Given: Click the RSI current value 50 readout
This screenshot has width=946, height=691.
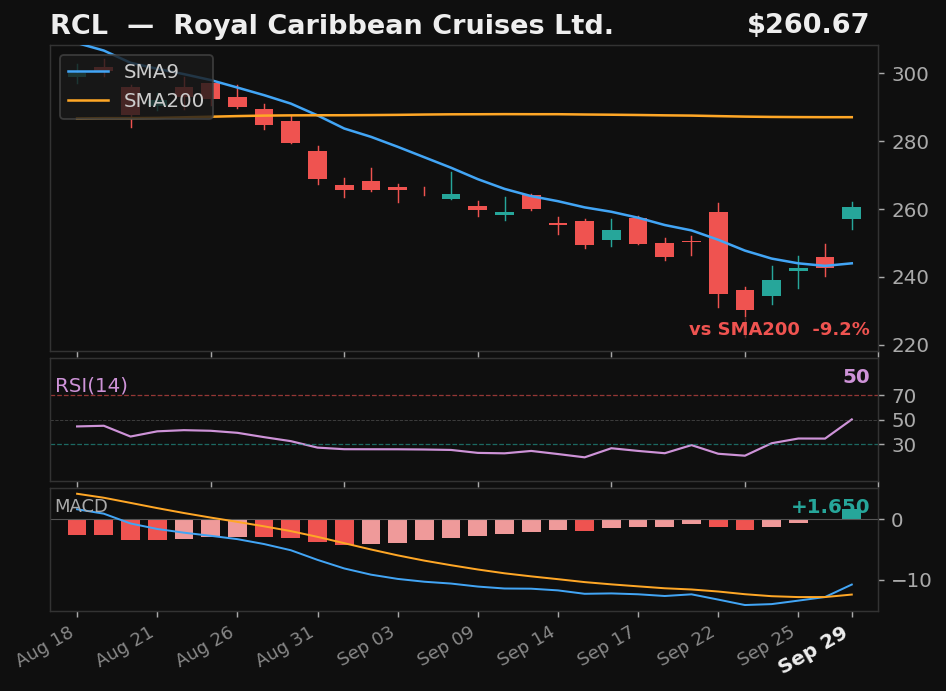Looking at the screenshot, I should 856,377.
